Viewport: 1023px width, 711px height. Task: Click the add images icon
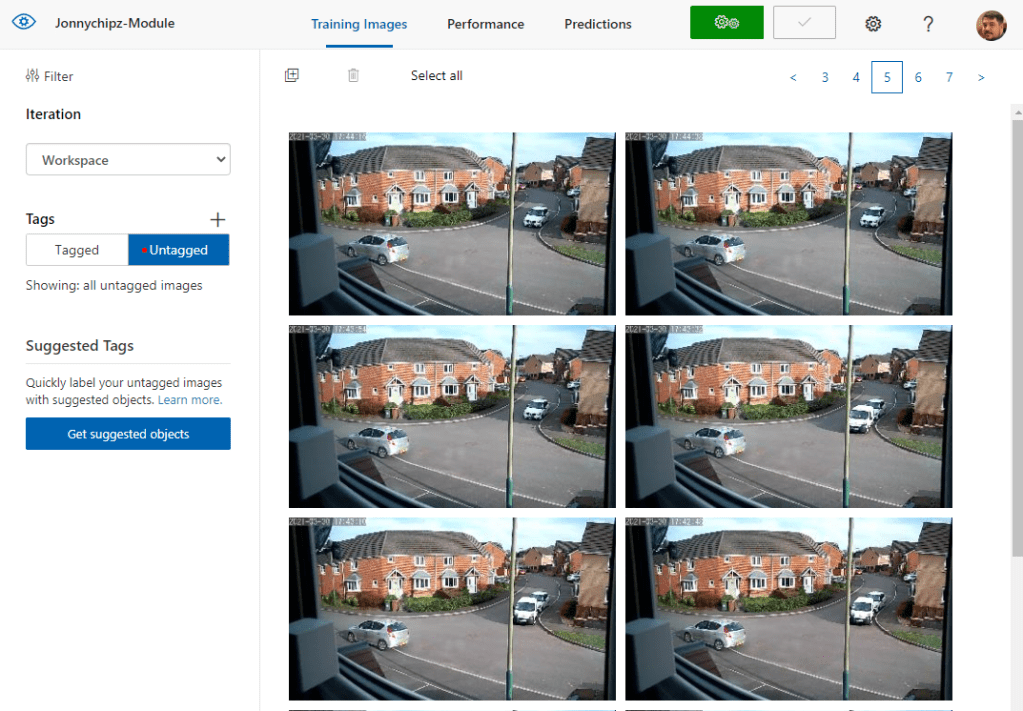(292, 75)
